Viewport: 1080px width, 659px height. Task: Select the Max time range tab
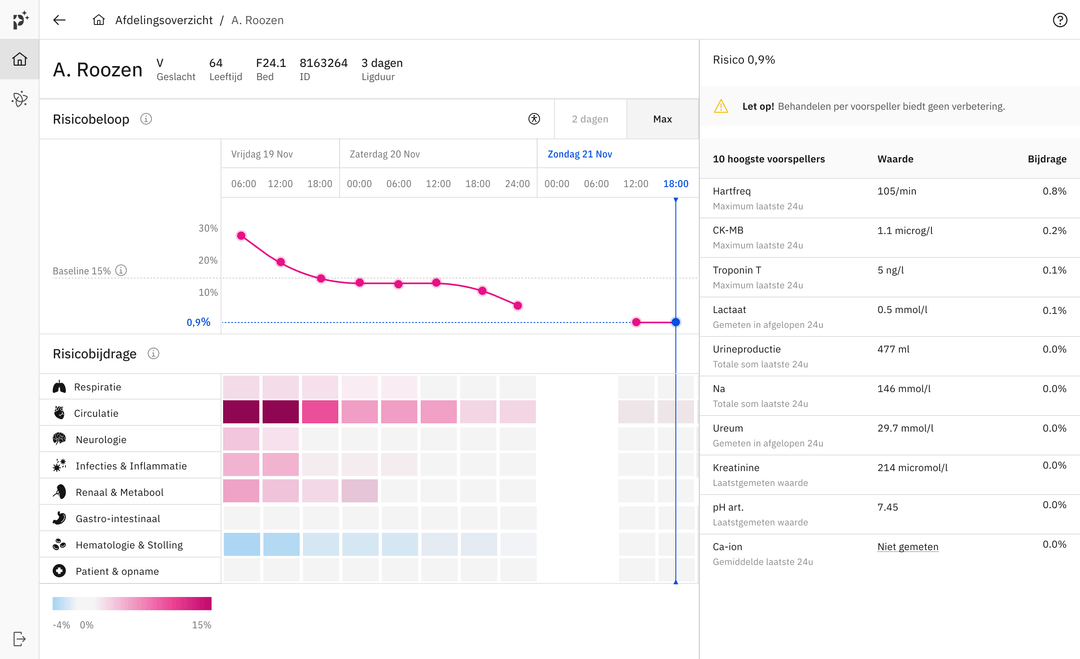pyautogui.click(x=663, y=119)
